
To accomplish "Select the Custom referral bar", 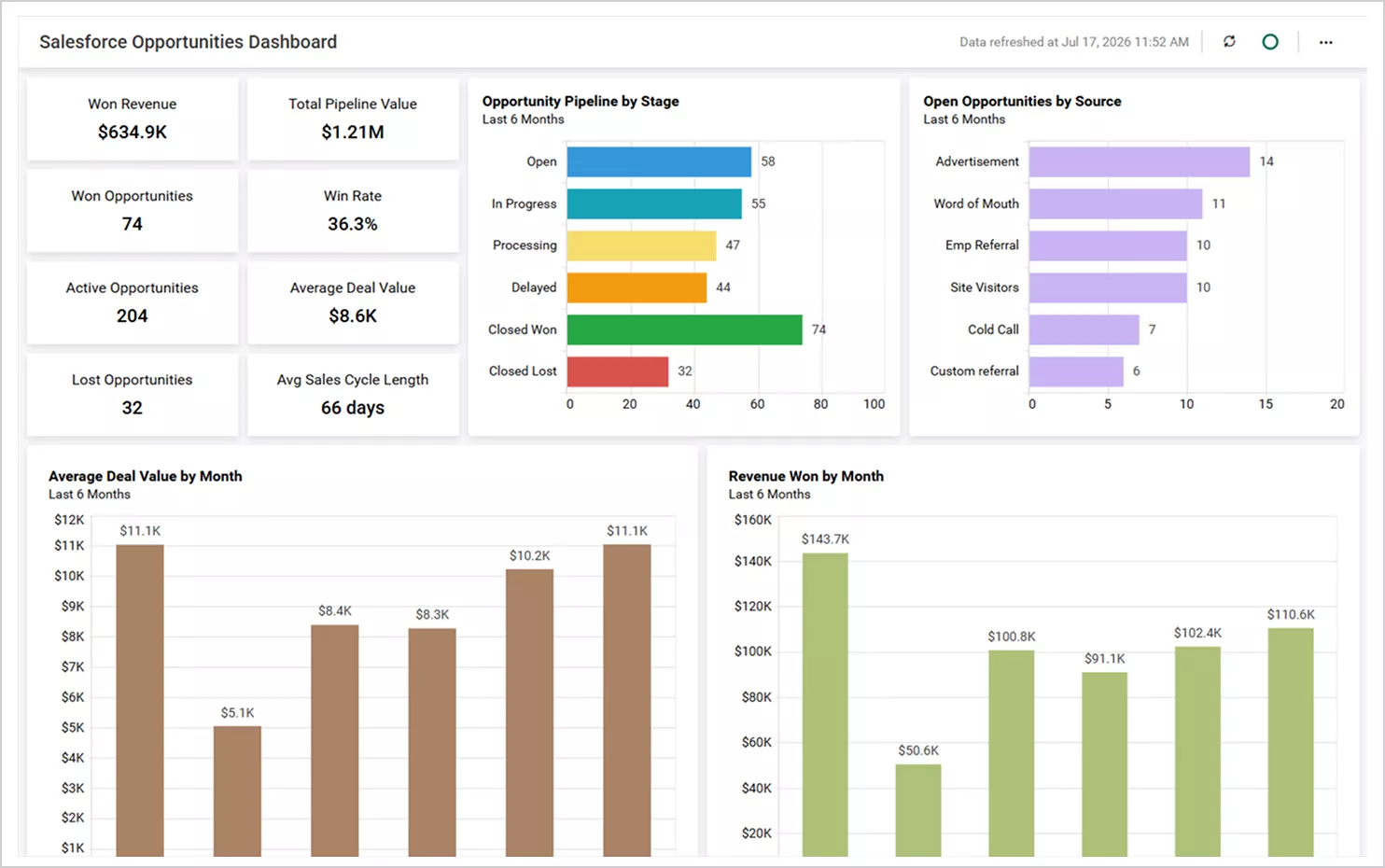I will pos(1076,371).
